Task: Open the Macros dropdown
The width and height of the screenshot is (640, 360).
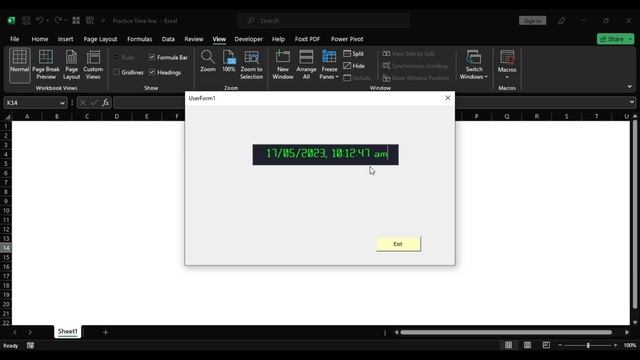Action: [507, 64]
